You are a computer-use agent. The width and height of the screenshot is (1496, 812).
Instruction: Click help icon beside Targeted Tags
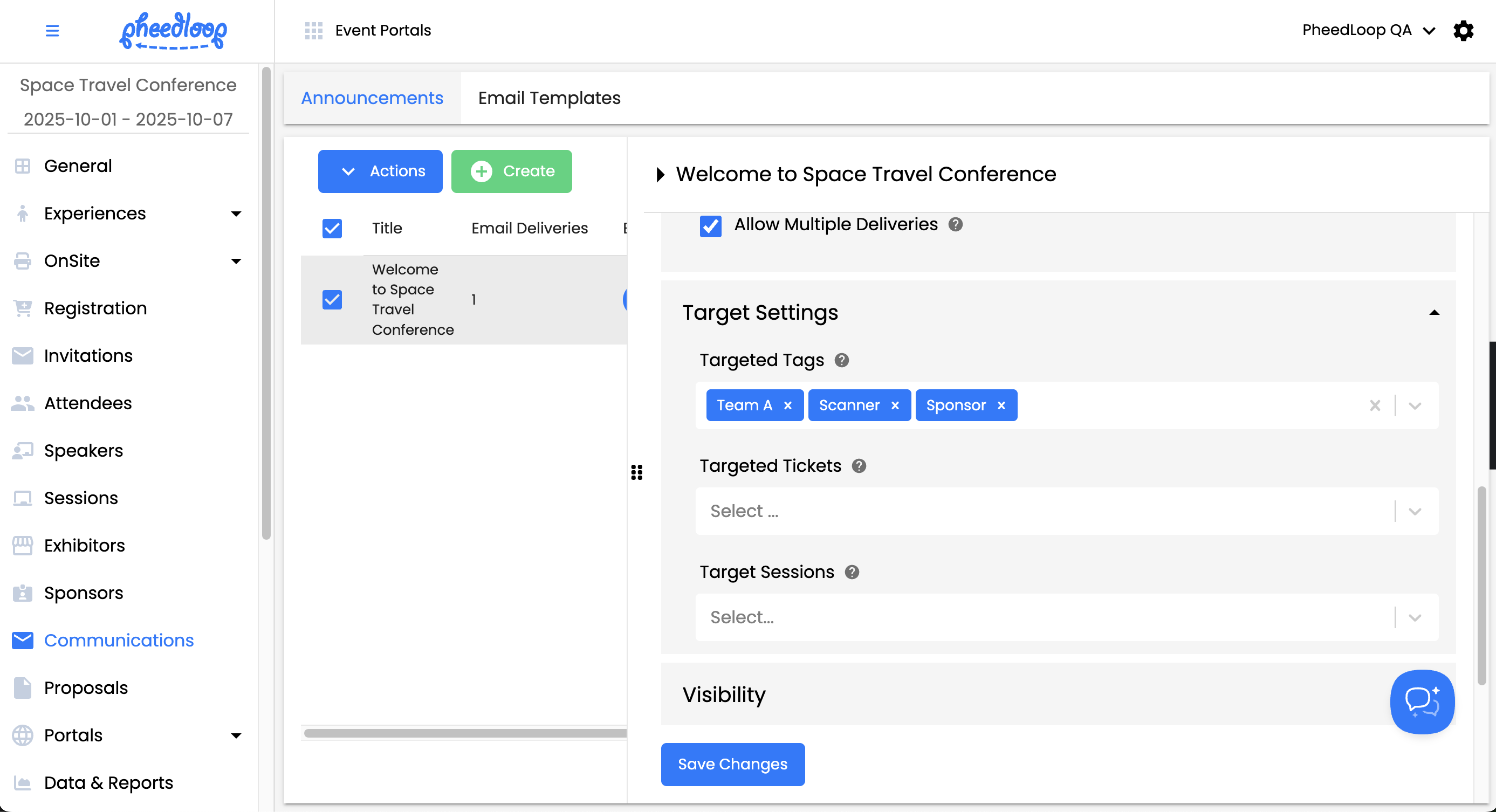841,360
